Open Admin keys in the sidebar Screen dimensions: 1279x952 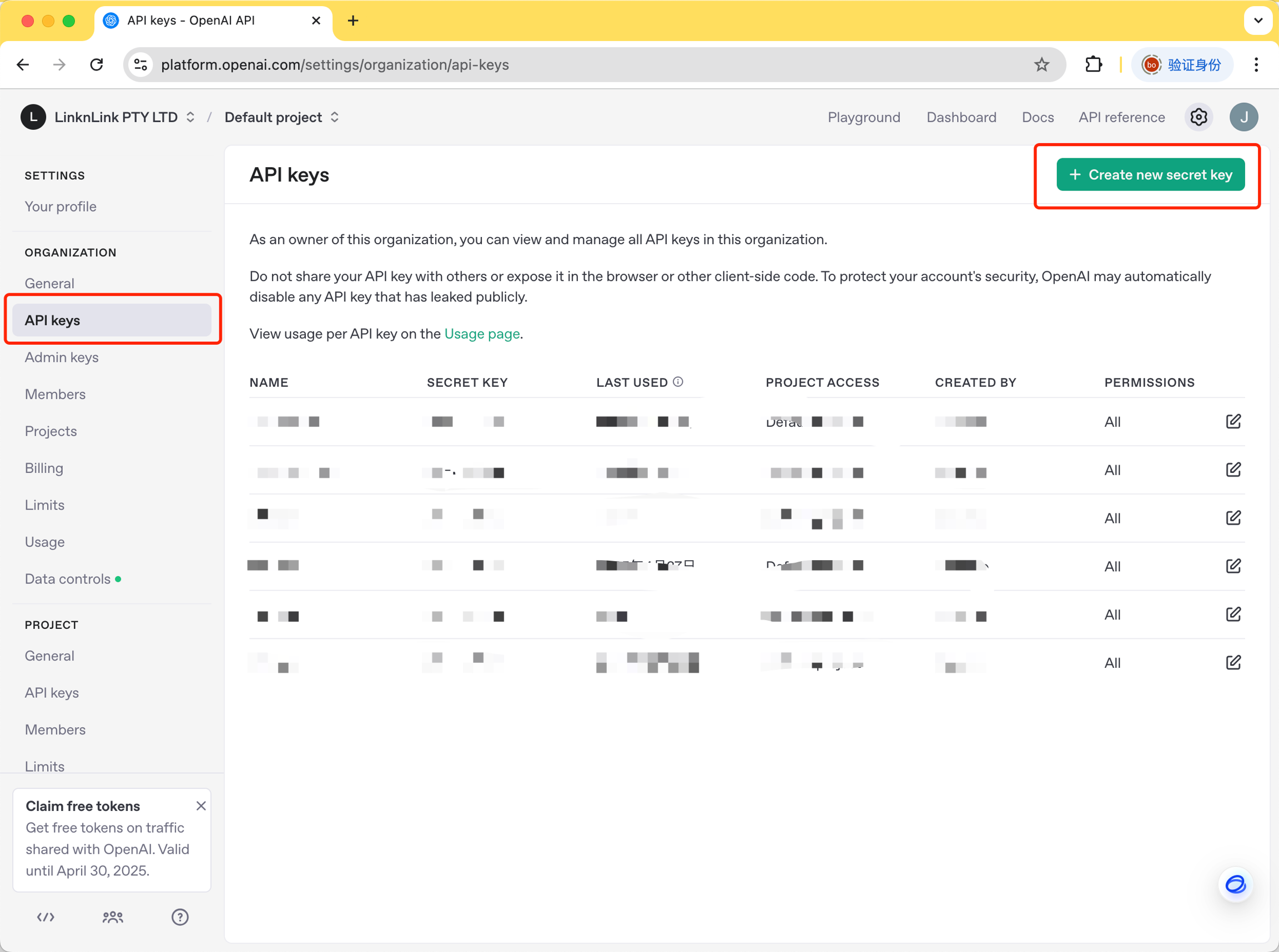click(x=62, y=357)
